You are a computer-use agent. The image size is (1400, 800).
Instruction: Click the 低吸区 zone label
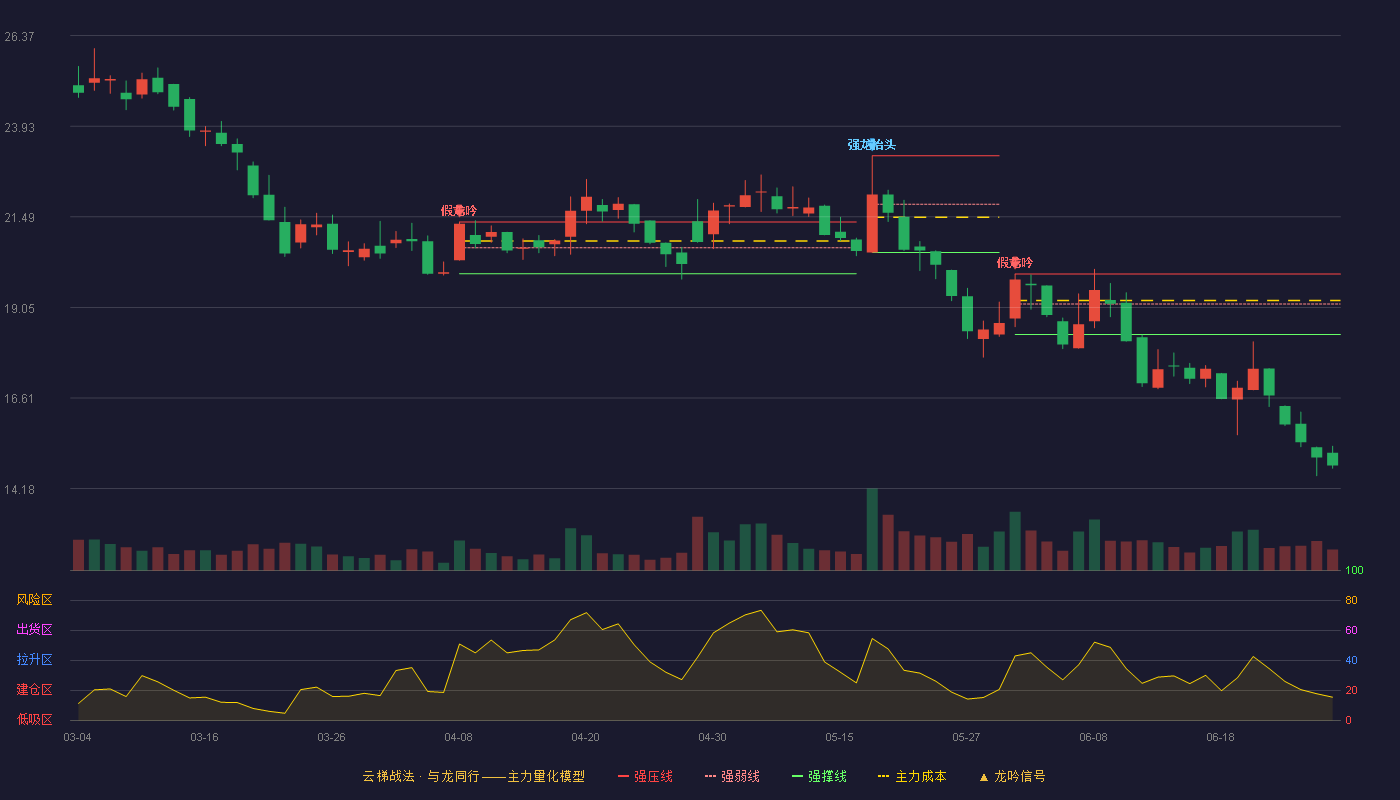pyautogui.click(x=34, y=719)
